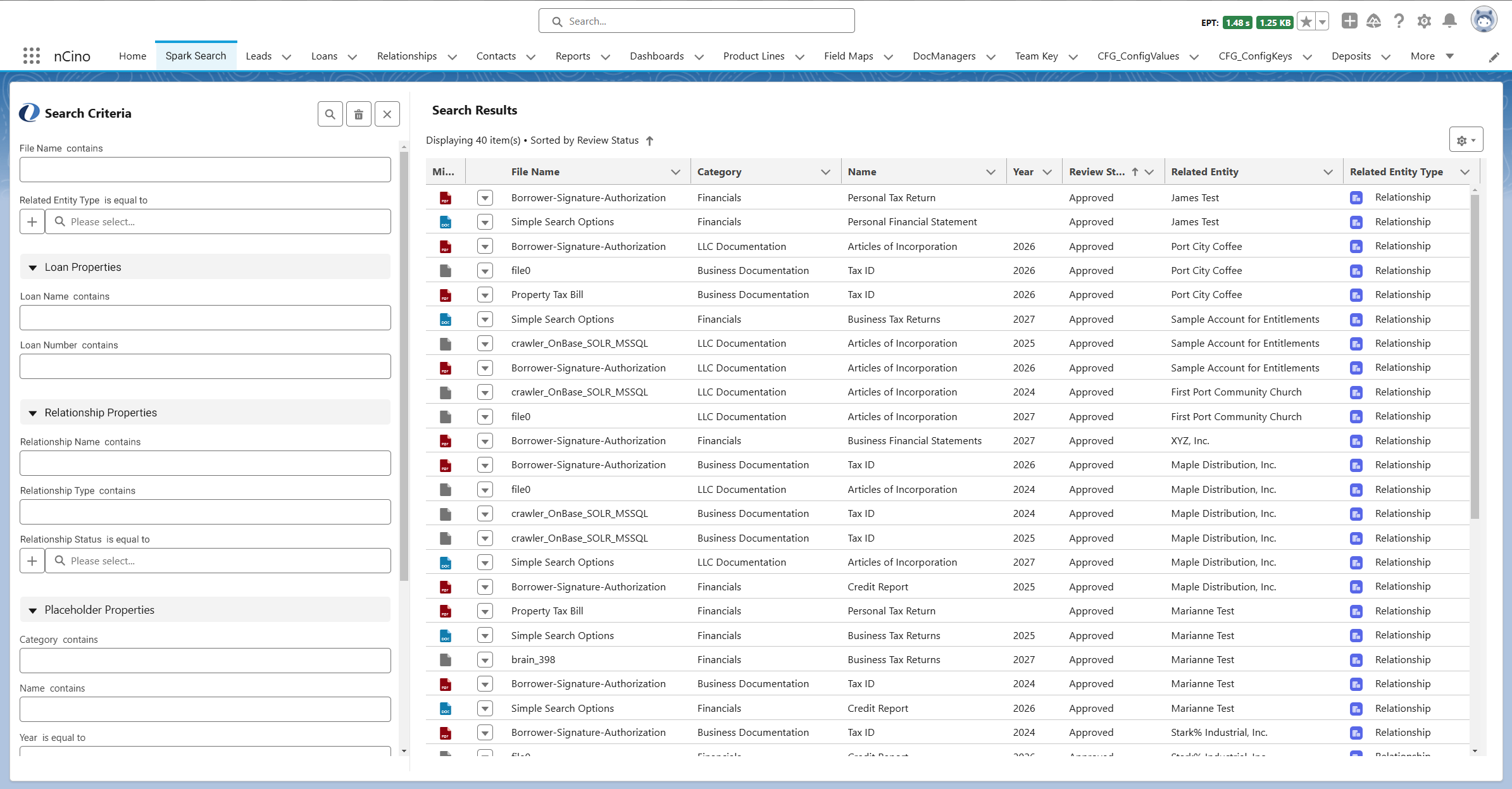This screenshot has height=789, width=1512.
Task: Open the notifications bell icon
Action: coord(1449,21)
